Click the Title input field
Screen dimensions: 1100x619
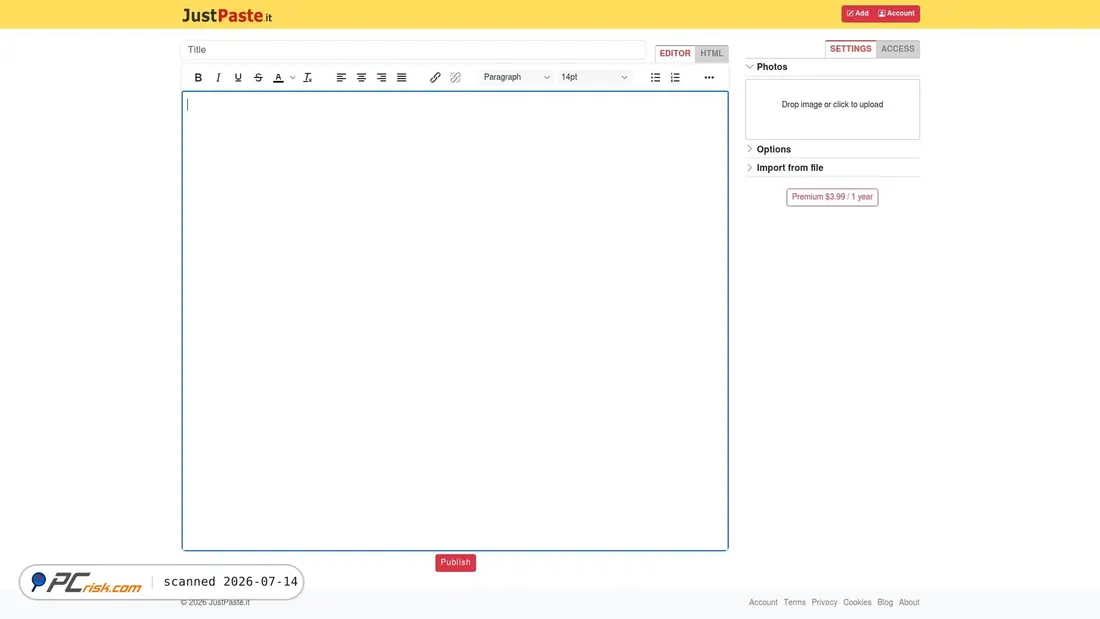(x=412, y=50)
